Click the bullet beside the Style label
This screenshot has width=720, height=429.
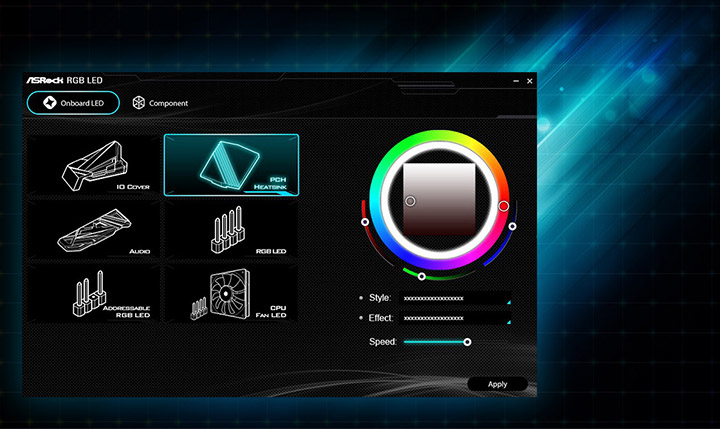click(361, 298)
